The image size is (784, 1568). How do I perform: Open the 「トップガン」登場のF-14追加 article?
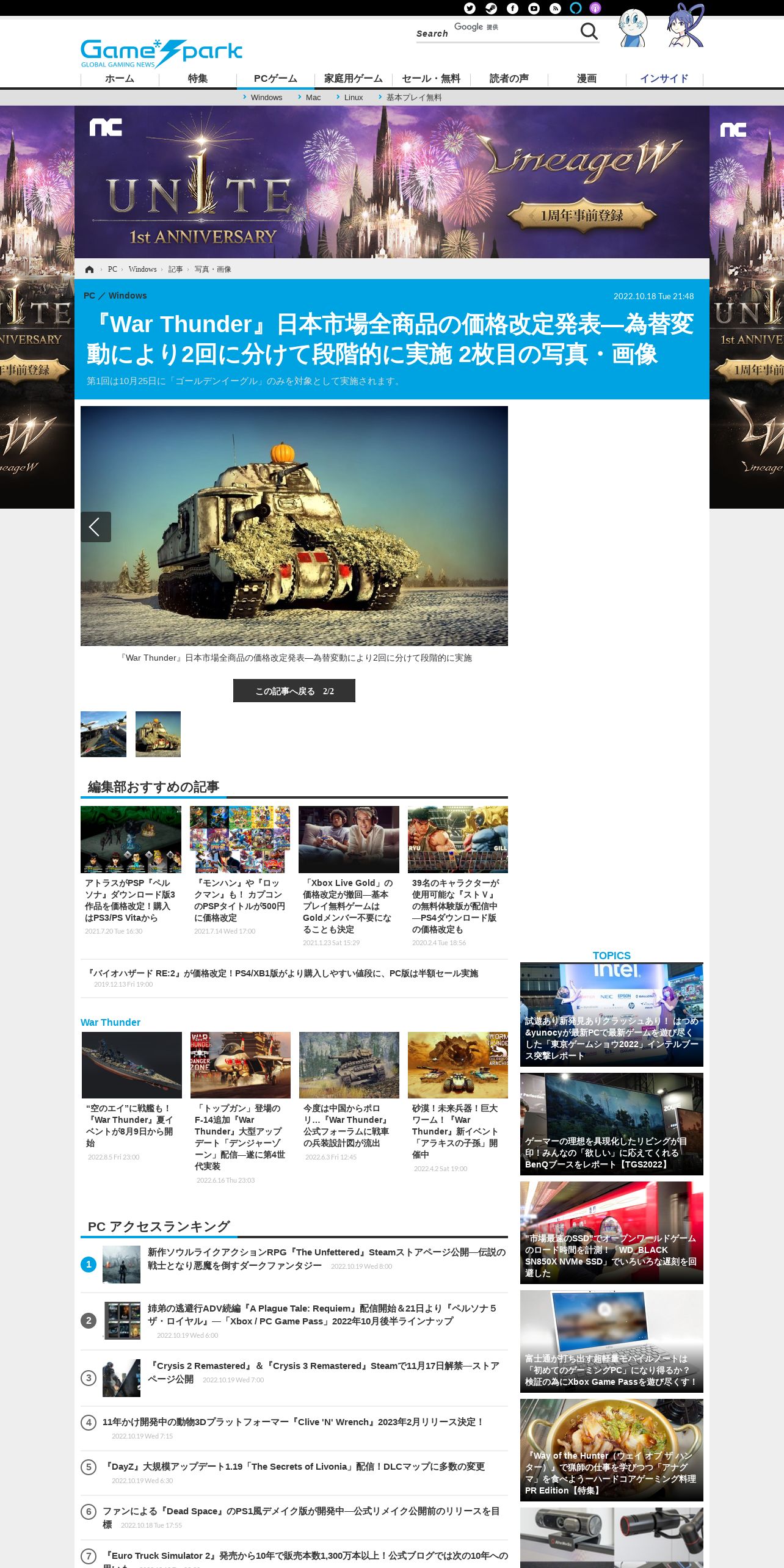tap(241, 1108)
